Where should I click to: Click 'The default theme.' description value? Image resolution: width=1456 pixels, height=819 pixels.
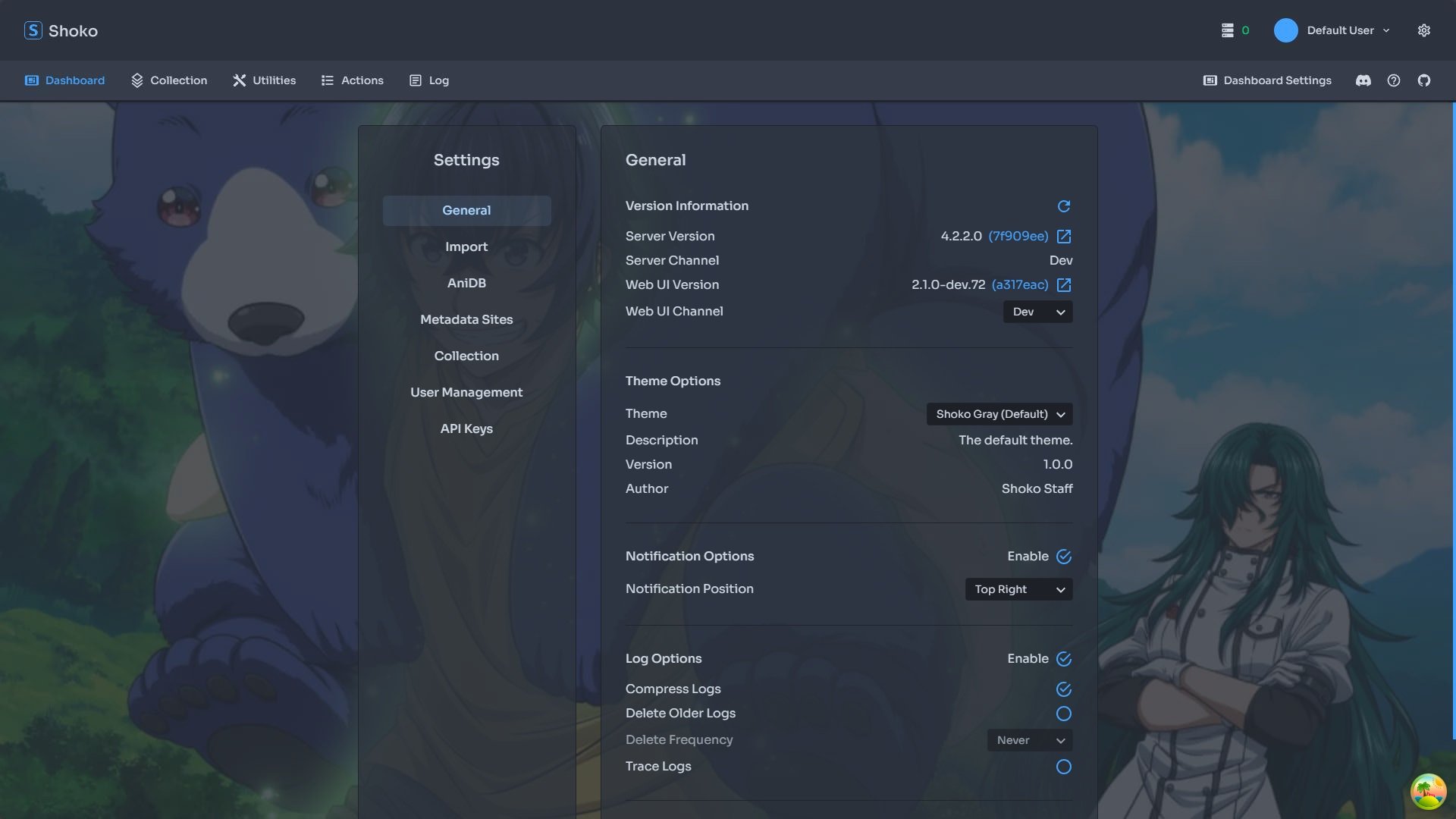coord(1015,441)
